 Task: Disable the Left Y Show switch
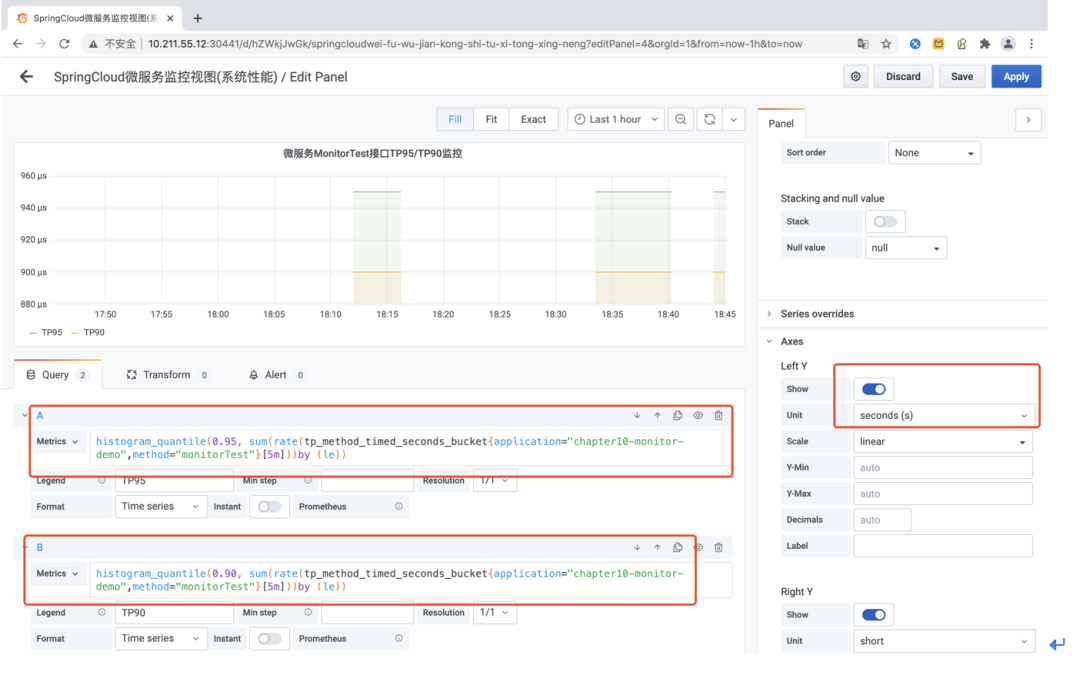point(874,389)
